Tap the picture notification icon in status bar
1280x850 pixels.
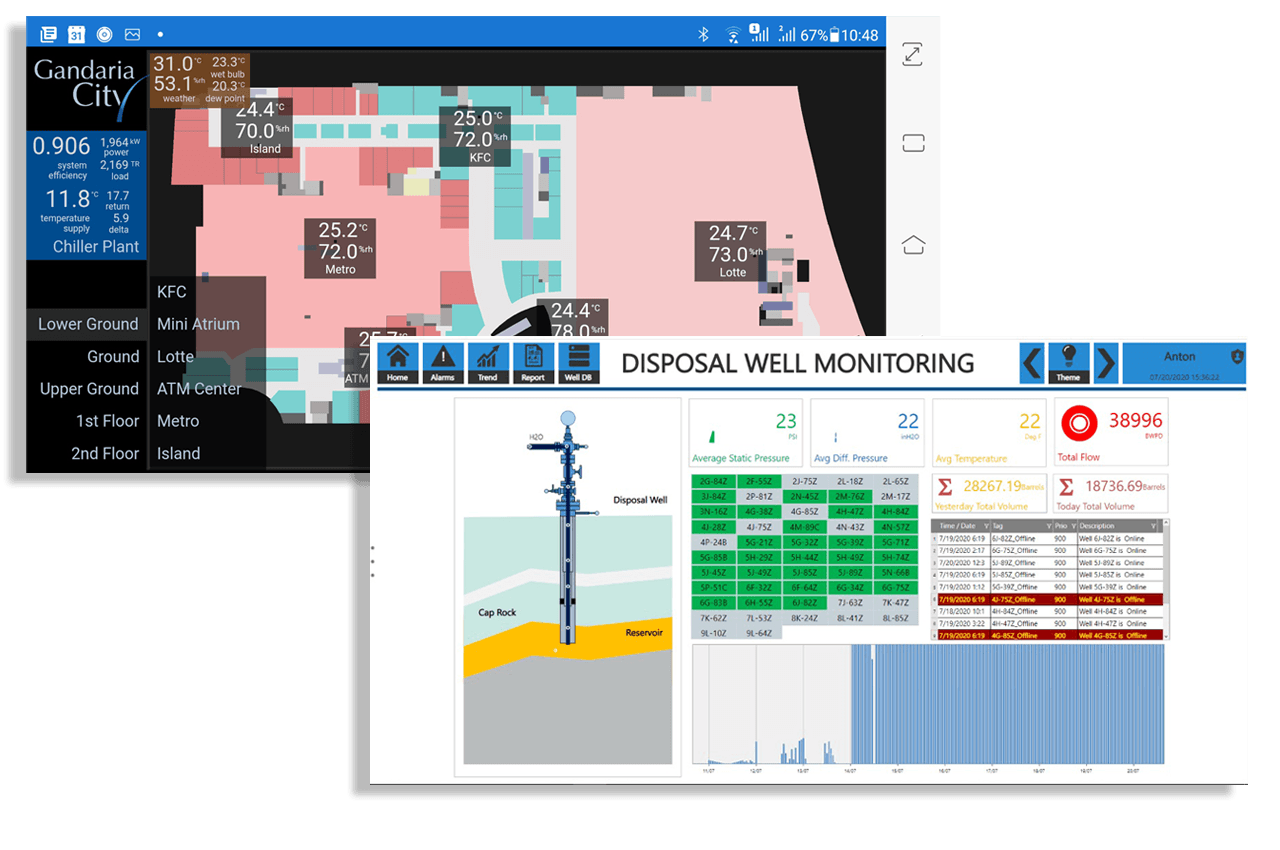[x=132, y=35]
